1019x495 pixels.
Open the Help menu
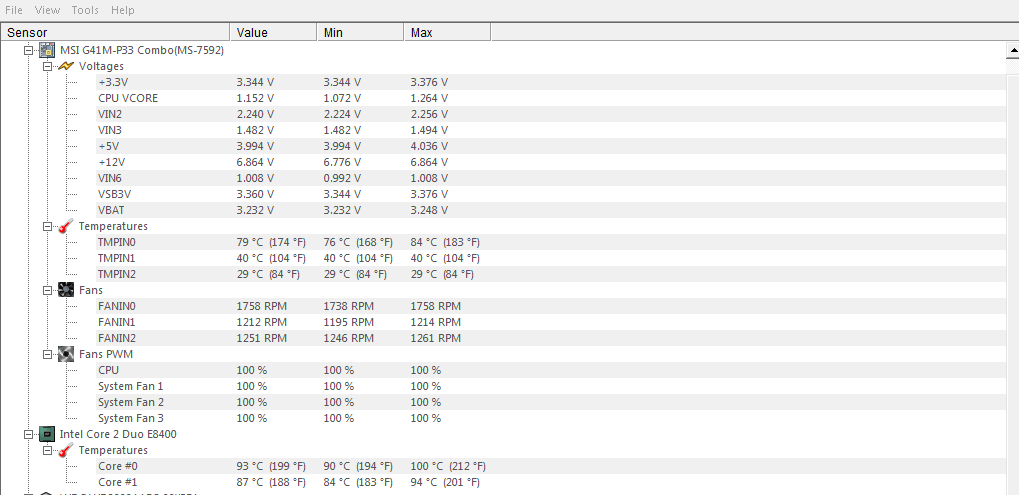pos(123,10)
